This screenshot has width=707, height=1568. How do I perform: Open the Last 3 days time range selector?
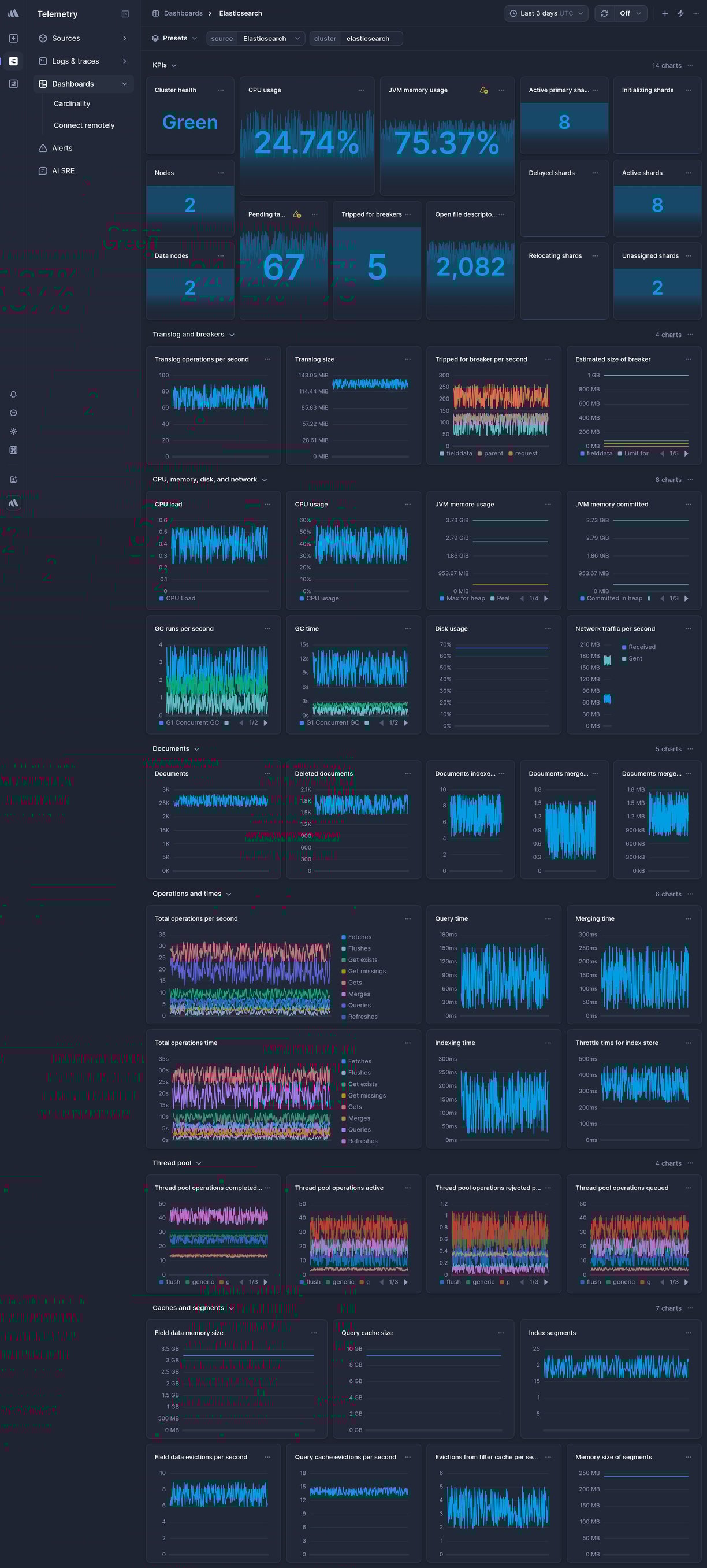click(546, 13)
